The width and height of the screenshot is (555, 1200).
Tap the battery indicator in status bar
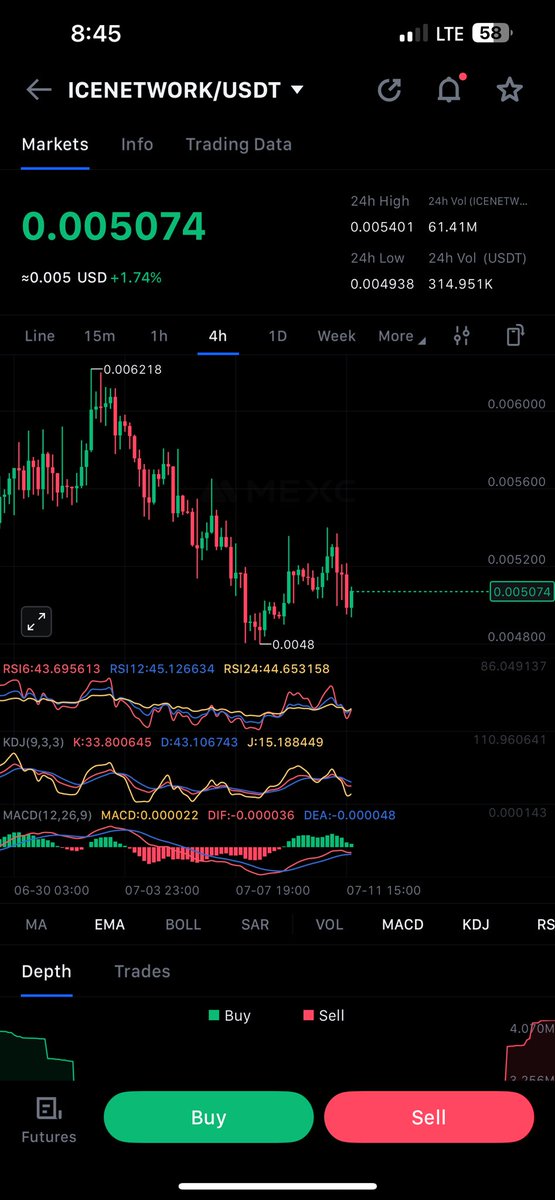(490, 33)
